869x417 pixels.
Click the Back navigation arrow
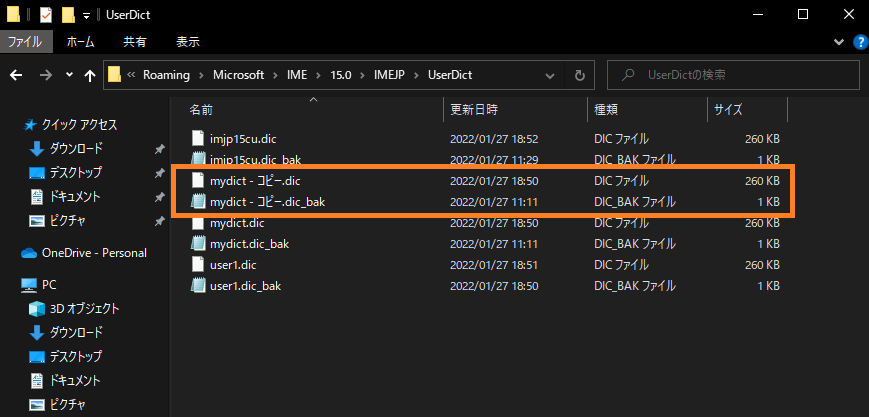coord(16,75)
